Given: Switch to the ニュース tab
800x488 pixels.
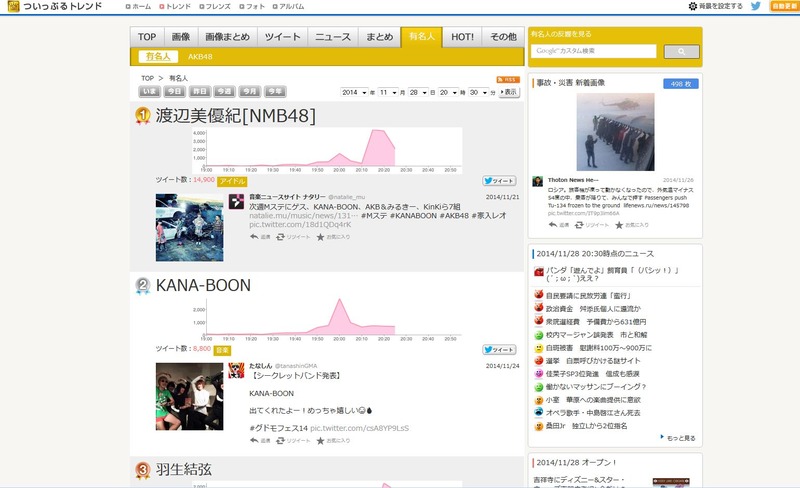Looking at the screenshot, I should pyautogui.click(x=333, y=37).
